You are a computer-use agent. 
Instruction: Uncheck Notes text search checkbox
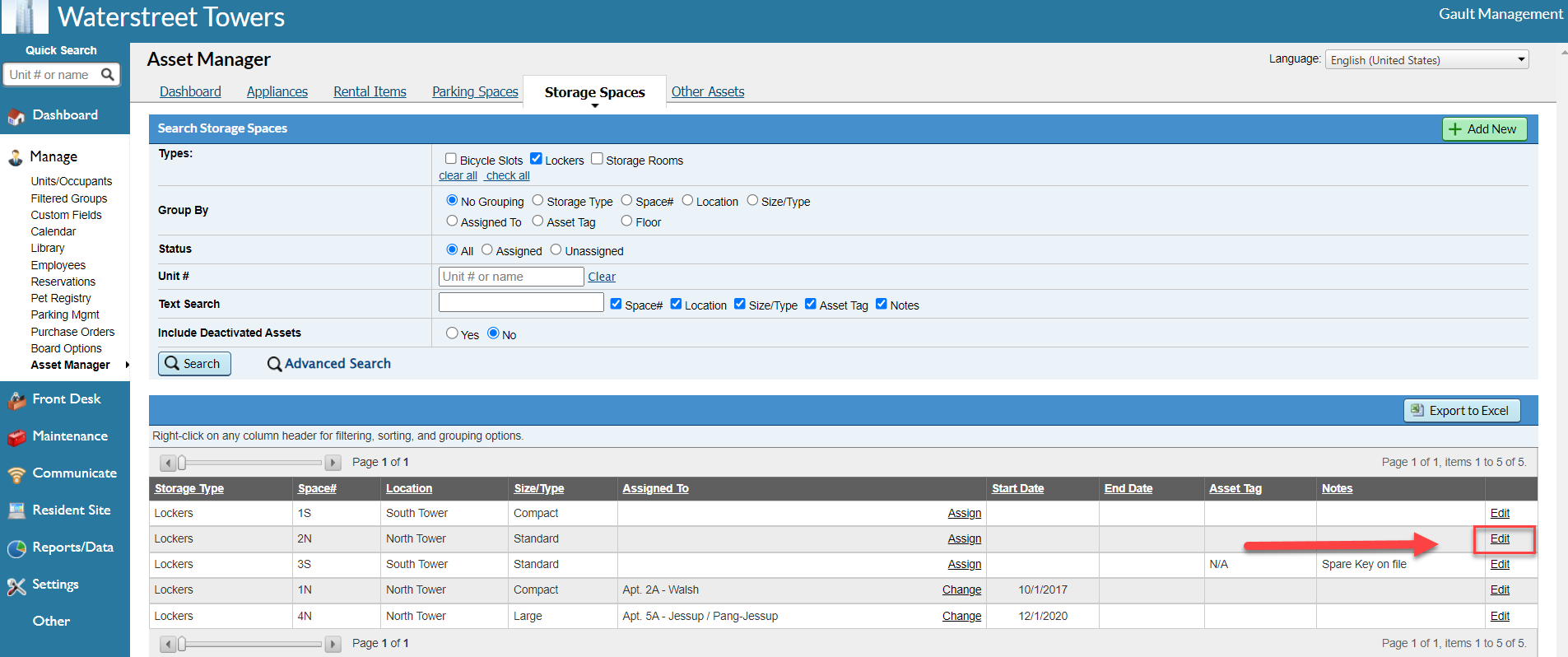[881, 304]
